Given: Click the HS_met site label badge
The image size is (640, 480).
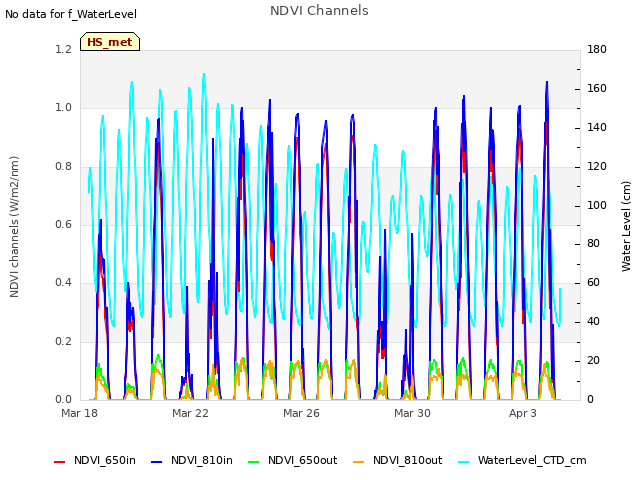Looking at the screenshot, I should pyautogui.click(x=110, y=42).
